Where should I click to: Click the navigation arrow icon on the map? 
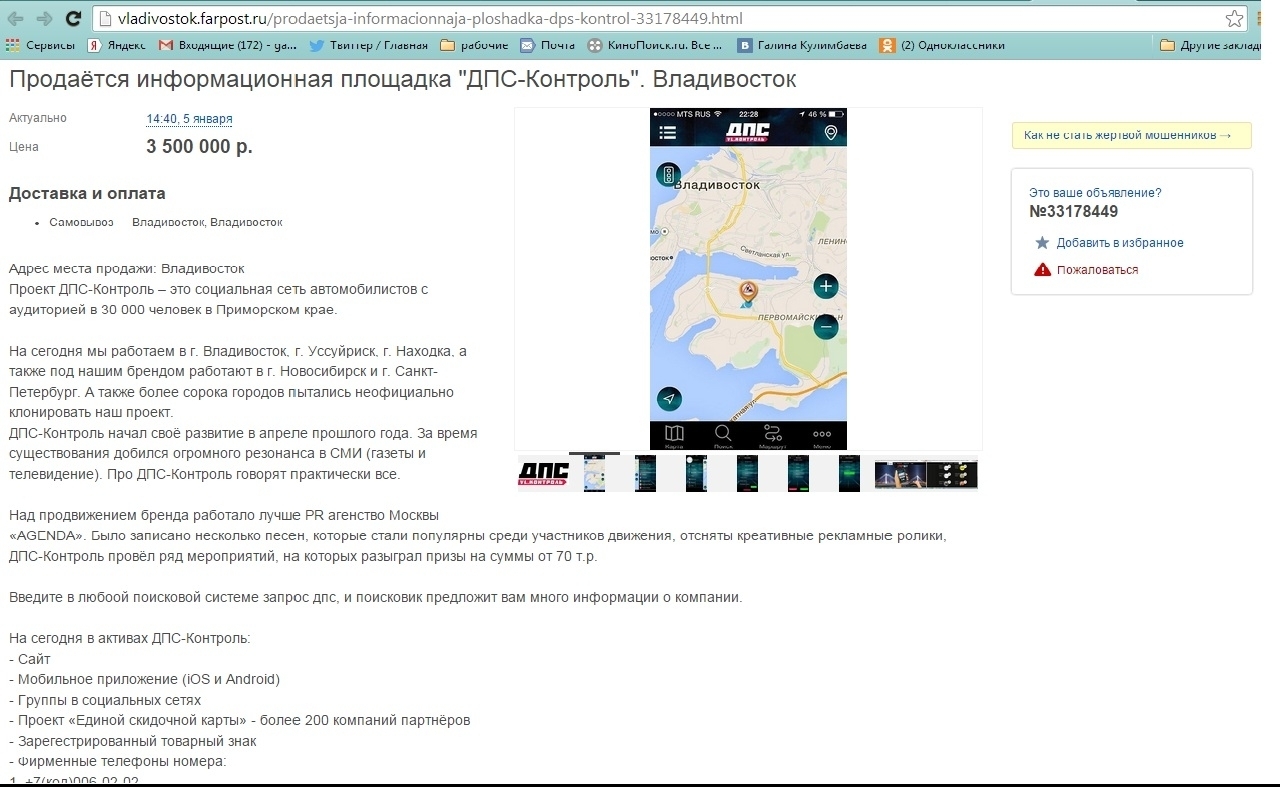tap(669, 399)
